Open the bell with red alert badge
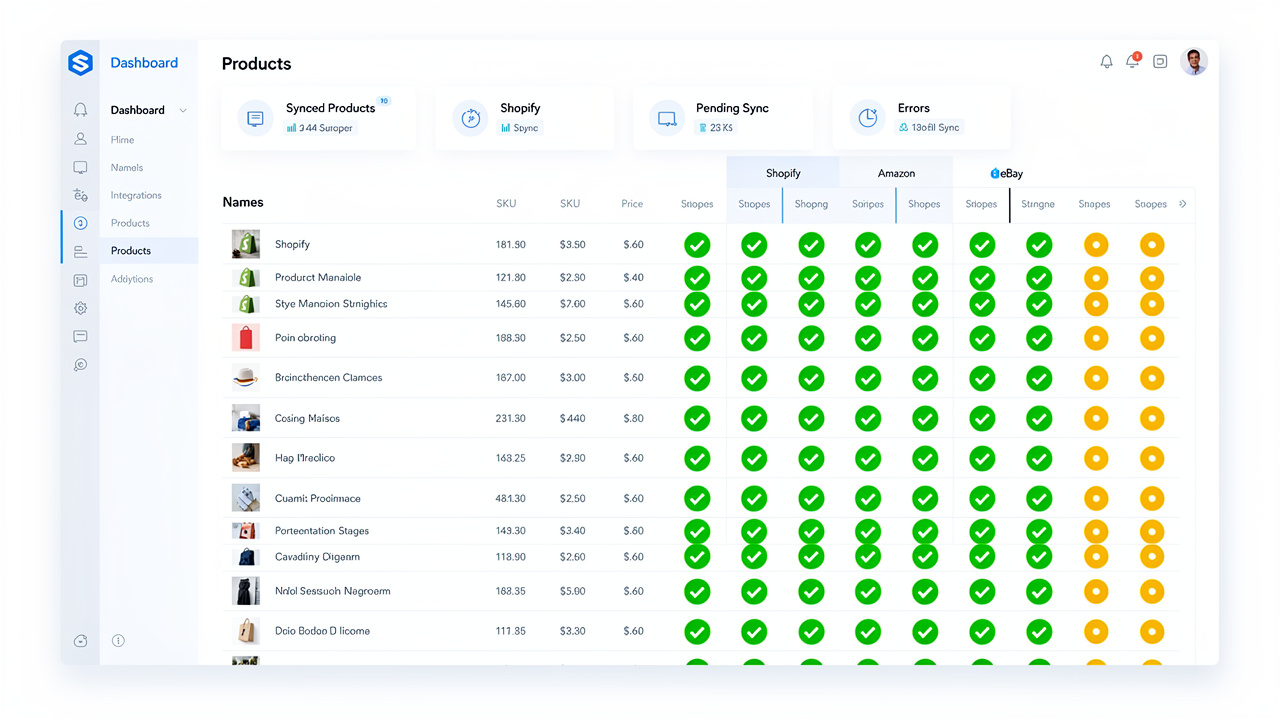Screen dimensions: 1280x720 1133,61
